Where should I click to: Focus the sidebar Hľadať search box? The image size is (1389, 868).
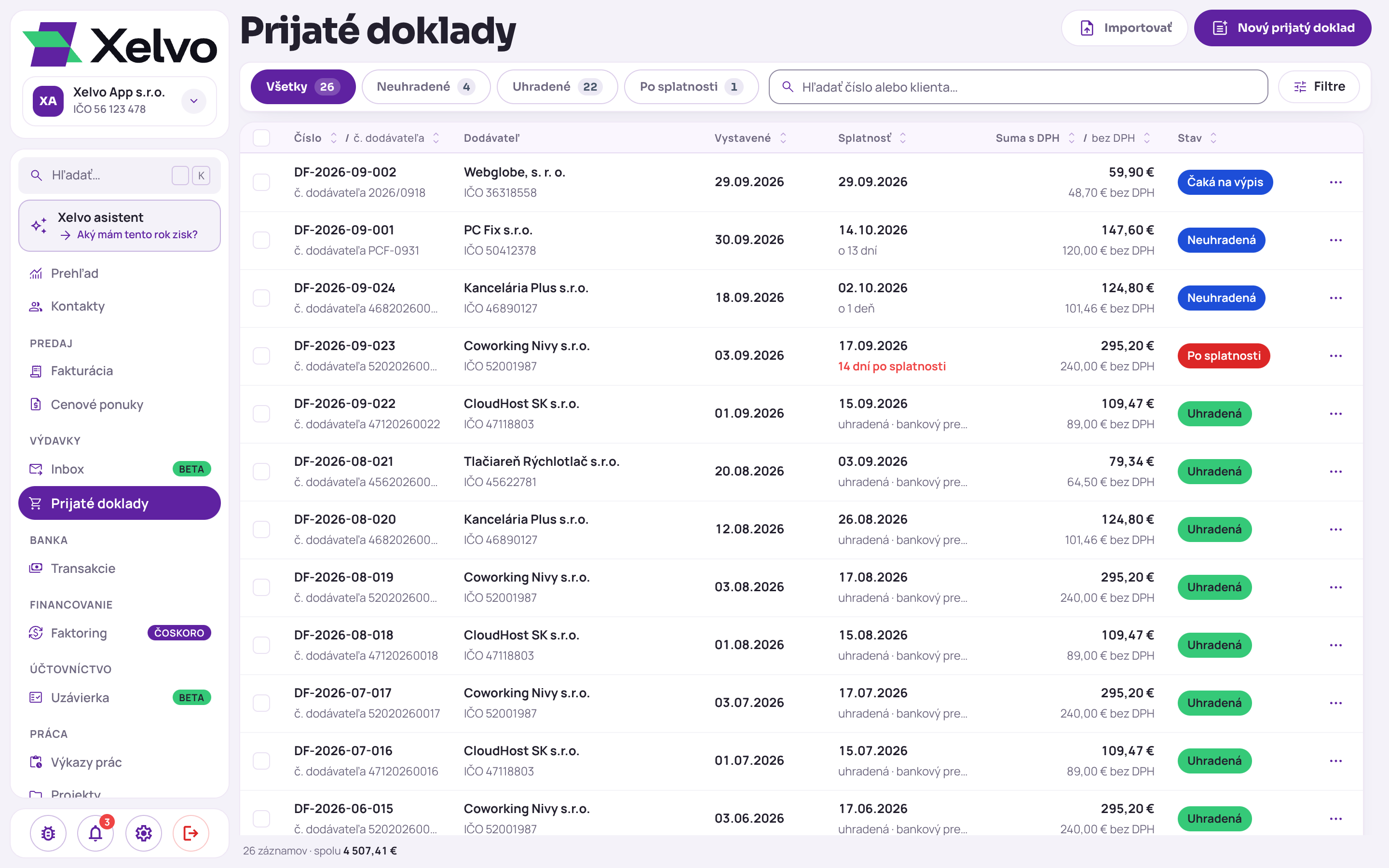(x=120, y=175)
